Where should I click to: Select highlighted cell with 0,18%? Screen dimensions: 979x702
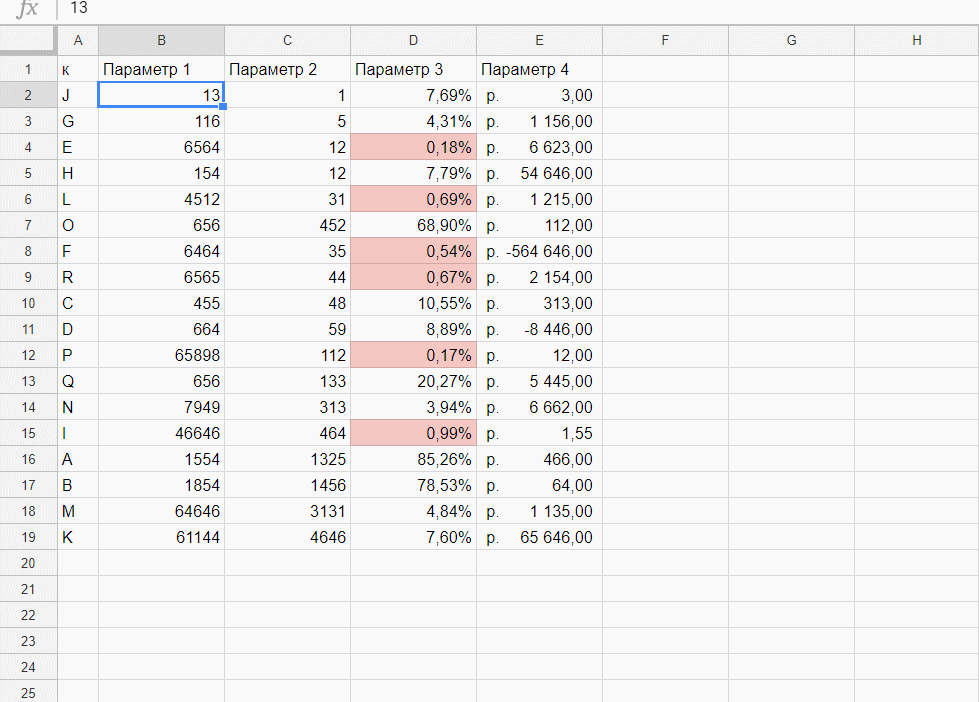coord(413,147)
